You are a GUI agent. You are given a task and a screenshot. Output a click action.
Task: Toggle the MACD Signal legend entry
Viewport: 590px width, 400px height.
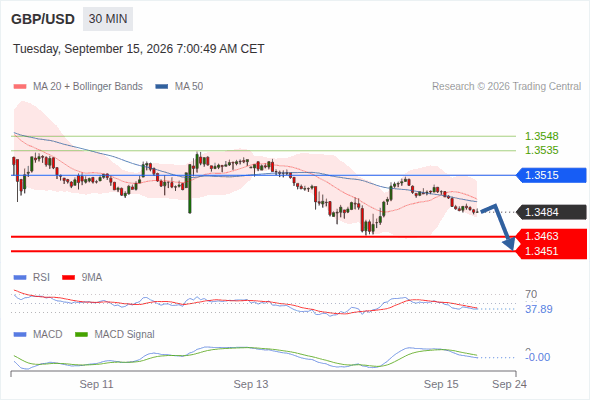pos(115,334)
